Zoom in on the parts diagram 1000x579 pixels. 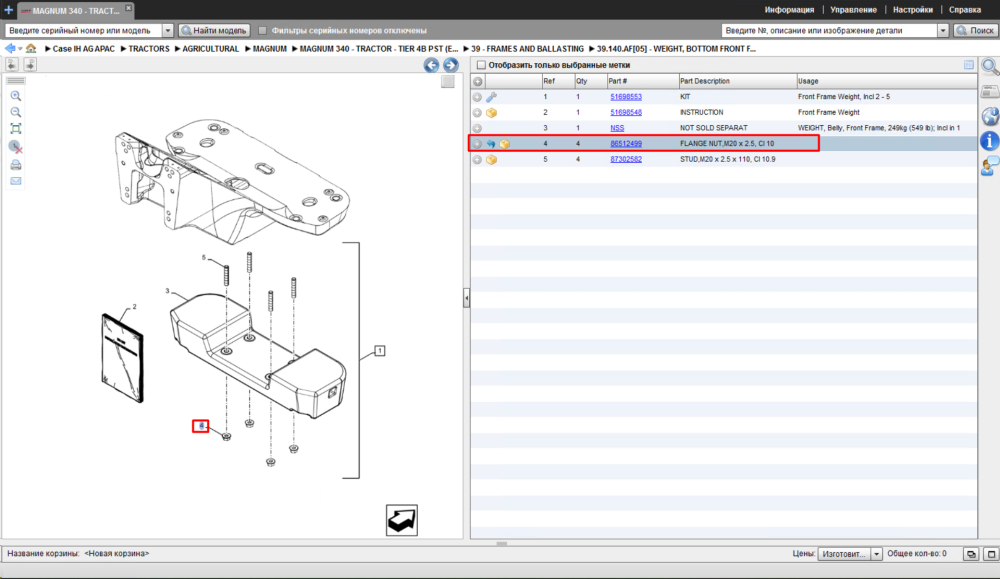(x=16, y=96)
